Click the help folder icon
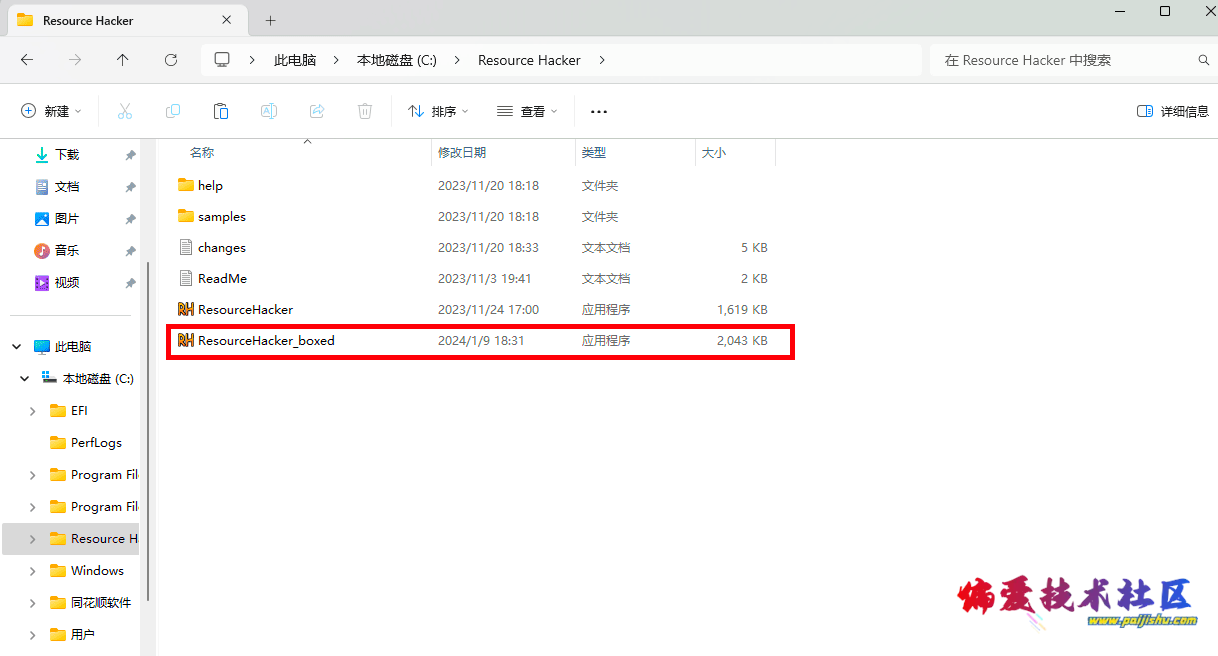The height and width of the screenshot is (656, 1218). click(185, 185)
